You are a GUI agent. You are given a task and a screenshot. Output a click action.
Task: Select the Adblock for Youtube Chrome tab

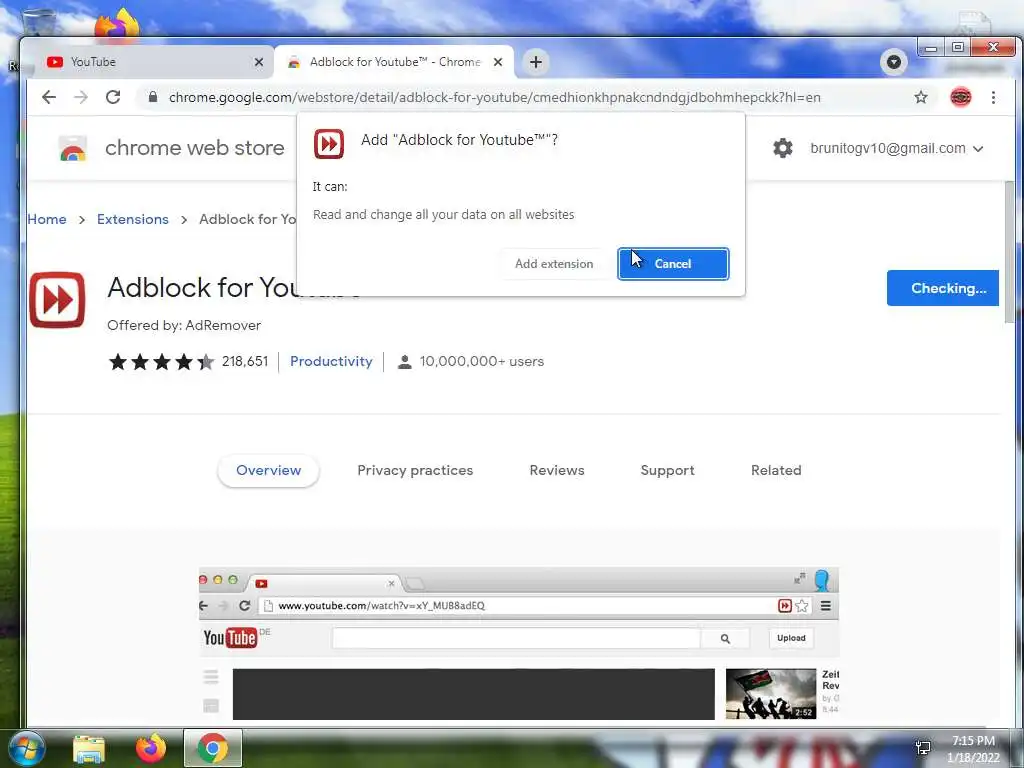[394, 62]
